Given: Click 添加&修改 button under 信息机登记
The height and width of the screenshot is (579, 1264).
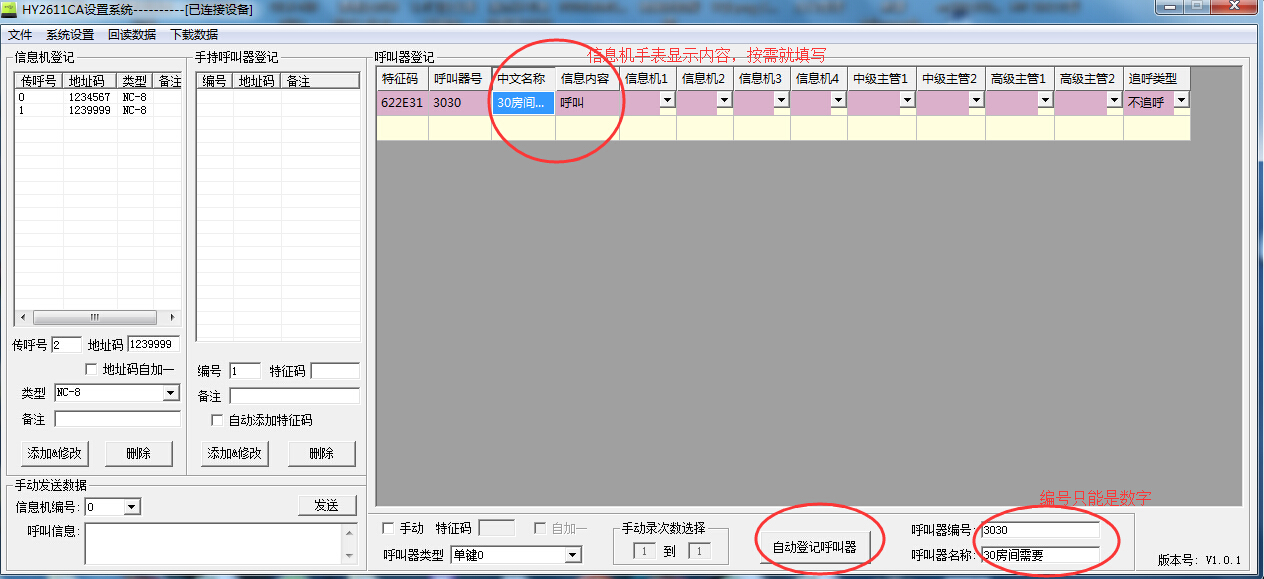Looking at the screenshot, I should [x=54, y=453].
